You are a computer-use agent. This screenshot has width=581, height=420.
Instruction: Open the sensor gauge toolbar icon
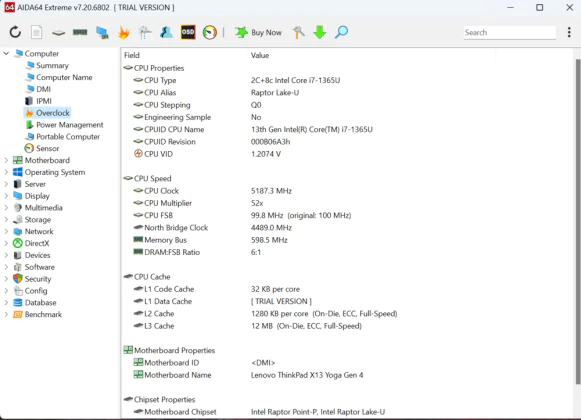(210, 32)
